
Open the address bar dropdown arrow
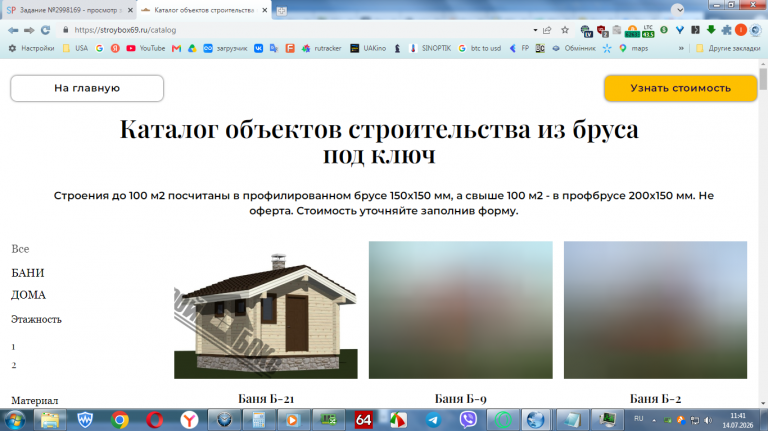pos(535,30)
